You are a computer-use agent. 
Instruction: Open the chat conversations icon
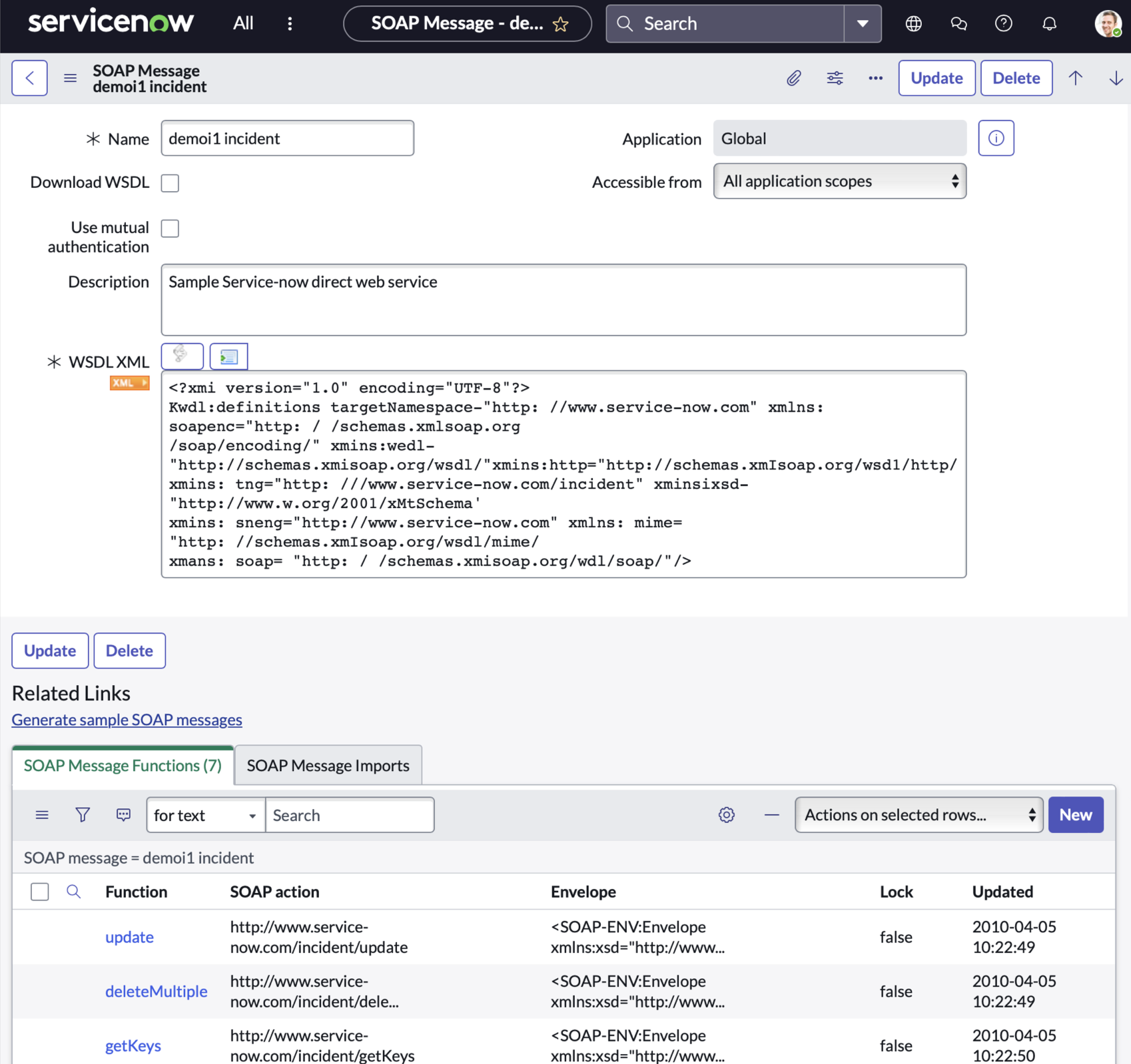pyautogui.click(x=958, y=23)
